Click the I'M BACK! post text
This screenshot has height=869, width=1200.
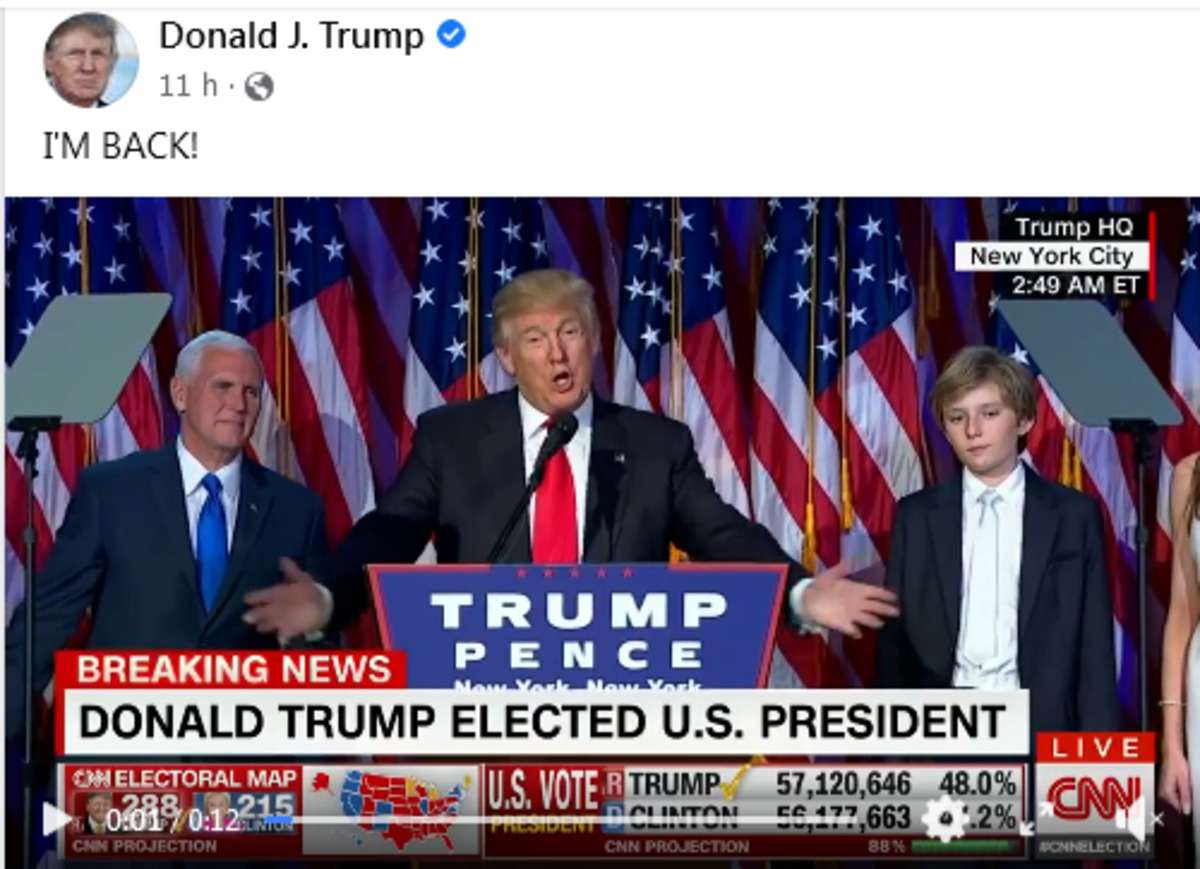click(x=121, y=146)
